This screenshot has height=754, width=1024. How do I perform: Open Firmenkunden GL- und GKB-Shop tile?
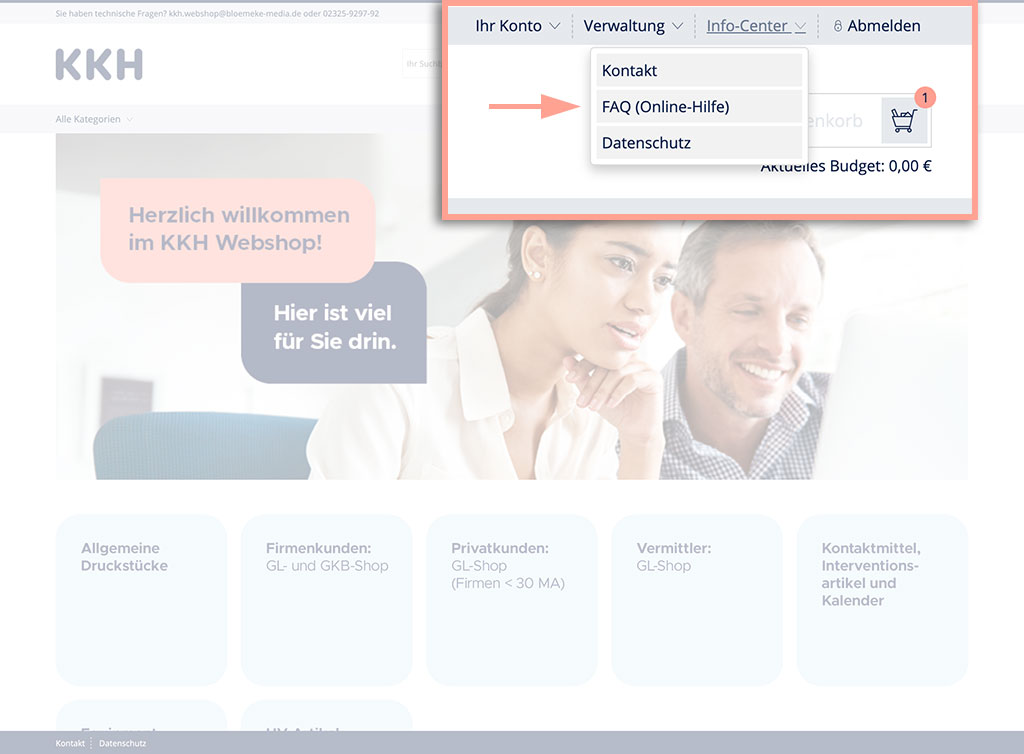(x=326, y=599)
